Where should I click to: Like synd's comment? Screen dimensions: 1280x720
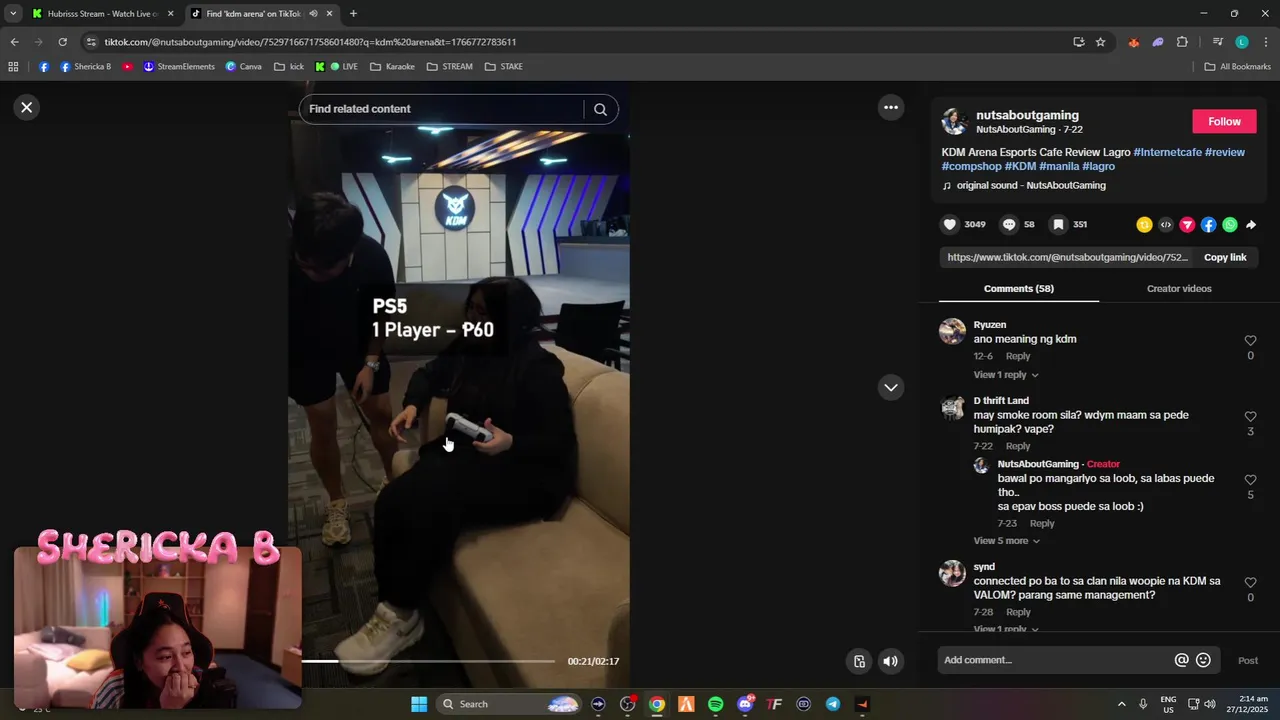coord(1250,583)
